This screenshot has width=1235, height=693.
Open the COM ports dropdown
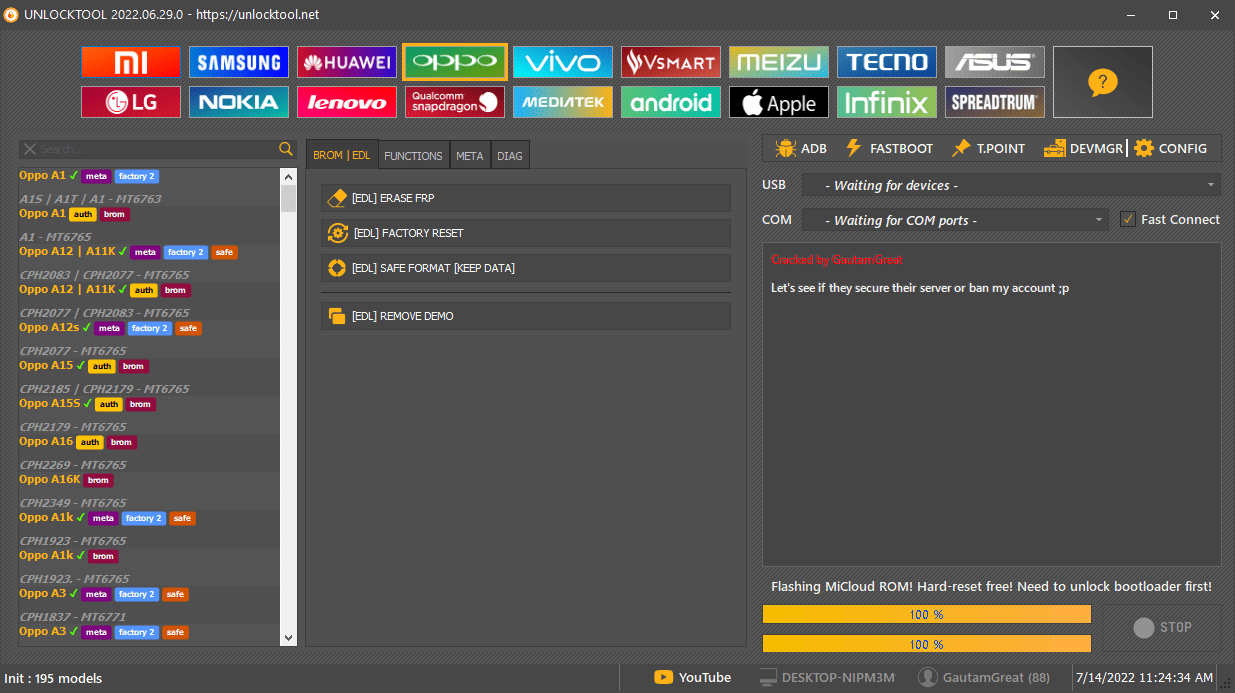tap(955, 219)
